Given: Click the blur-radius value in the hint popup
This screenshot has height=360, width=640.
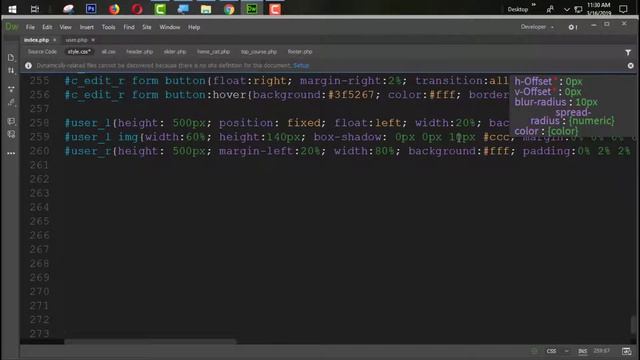Looking at the screenshot, I should point(586,102).
